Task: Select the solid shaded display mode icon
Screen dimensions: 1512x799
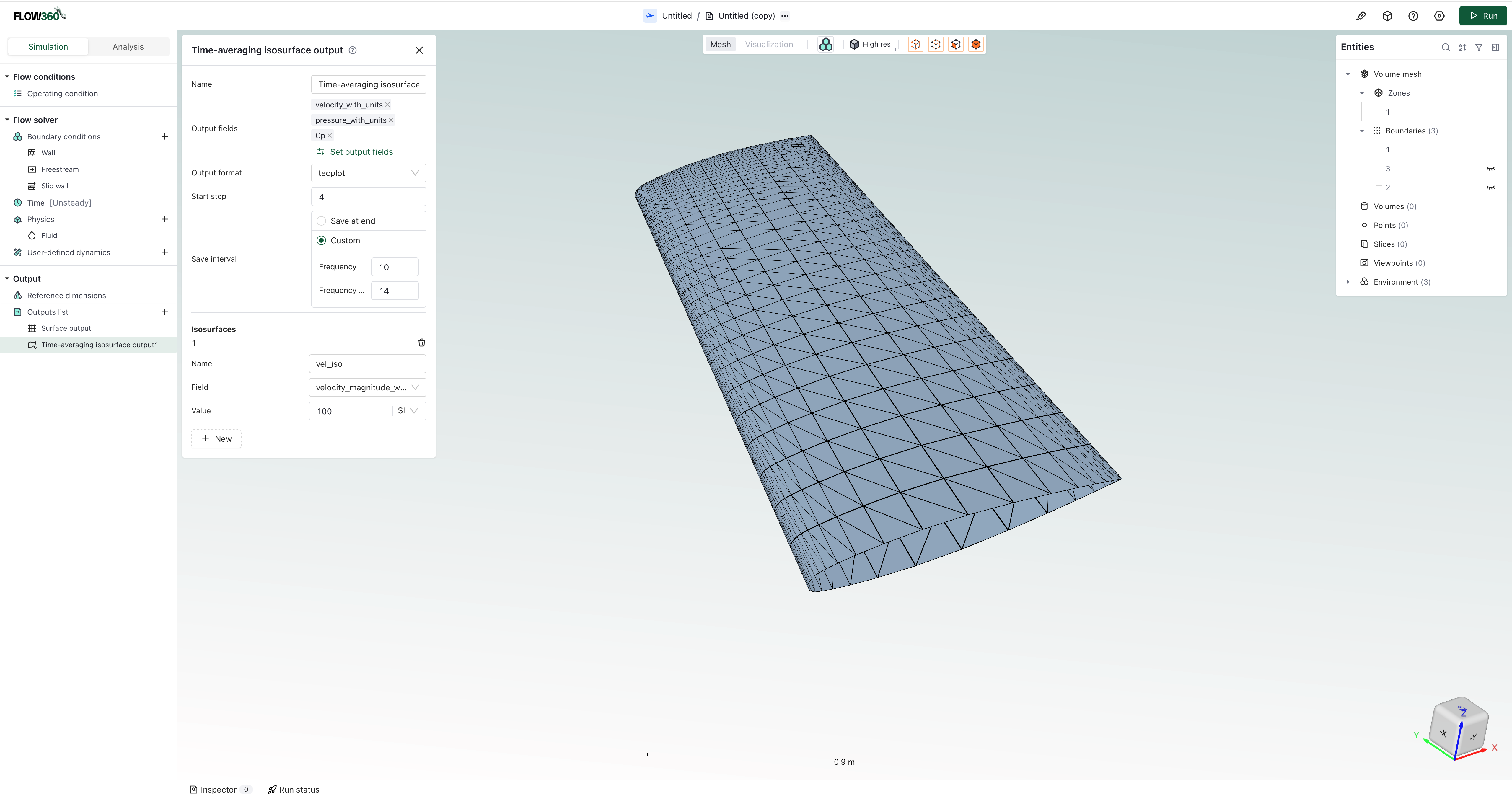Action: (975, 43)
